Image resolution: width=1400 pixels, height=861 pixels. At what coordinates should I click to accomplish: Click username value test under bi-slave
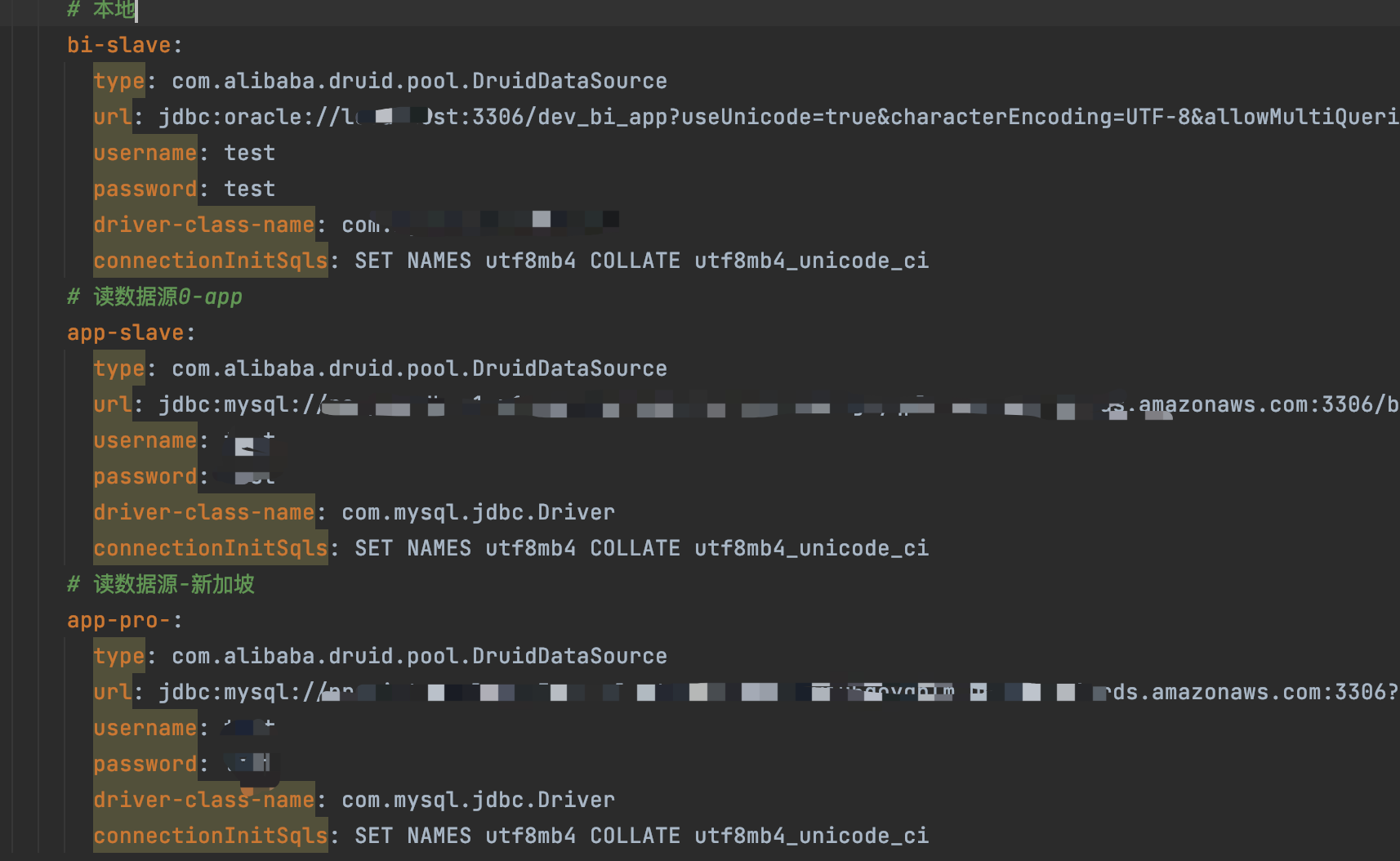coord(250,153)
